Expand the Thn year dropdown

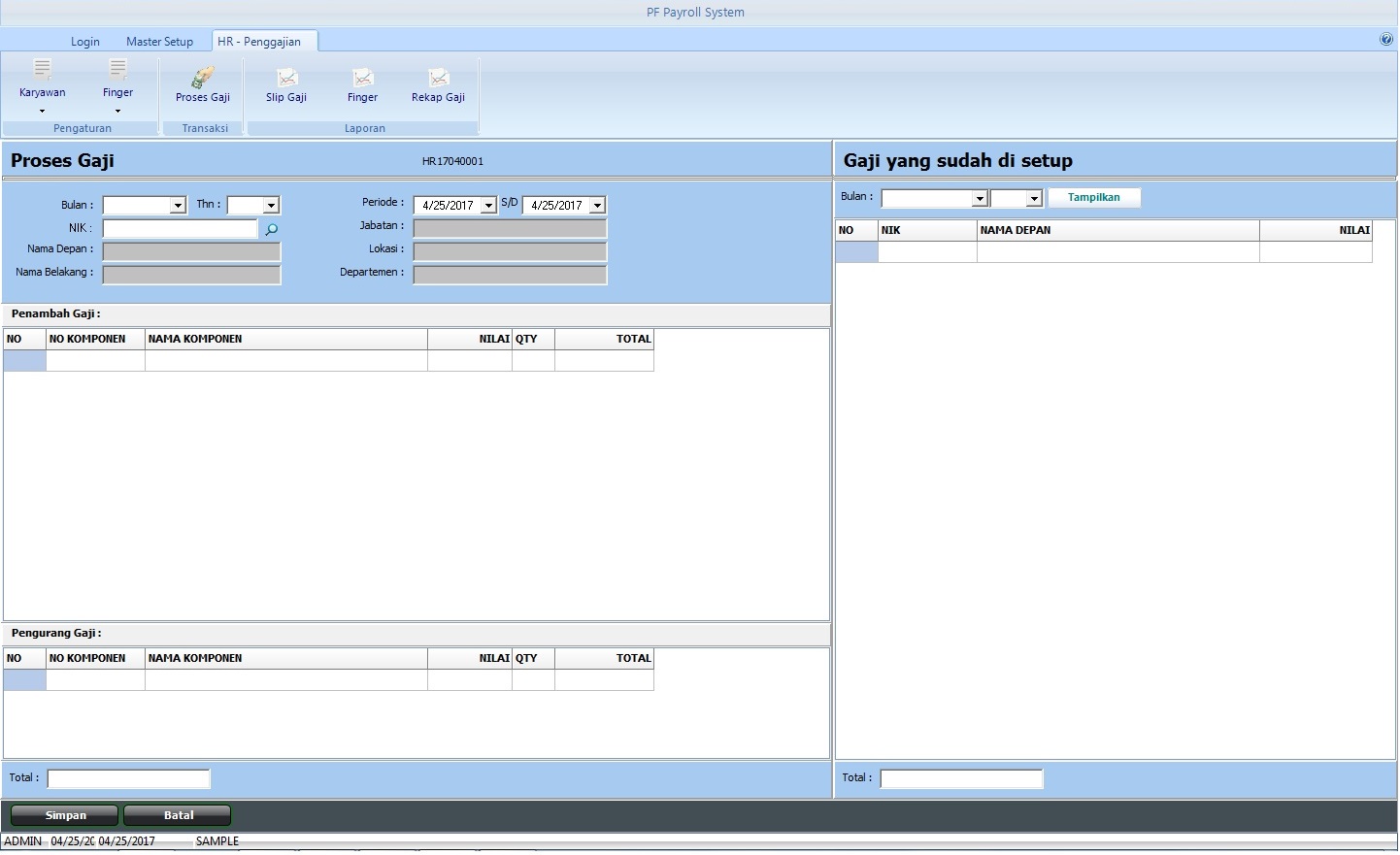tap(271, 206)
